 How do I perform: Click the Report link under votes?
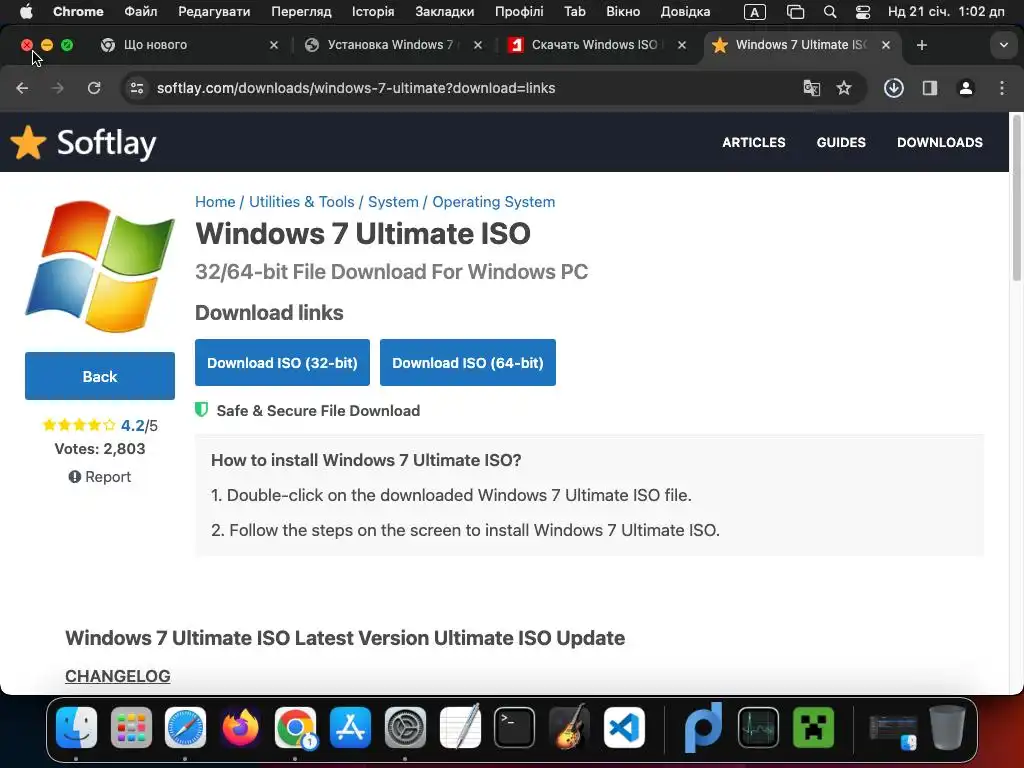click(x=100, y=477)
